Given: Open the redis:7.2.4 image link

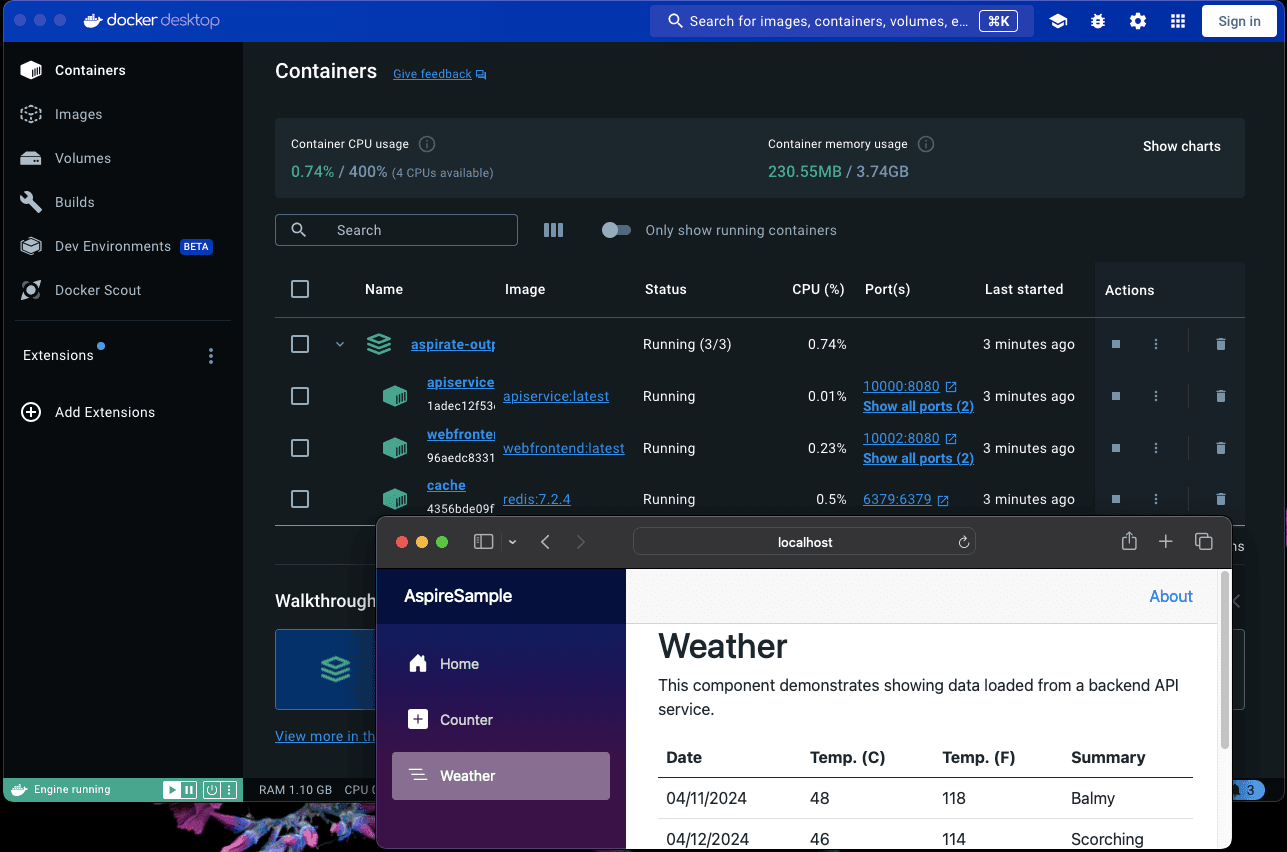Looking at the screenshot, I should point(537,499).
